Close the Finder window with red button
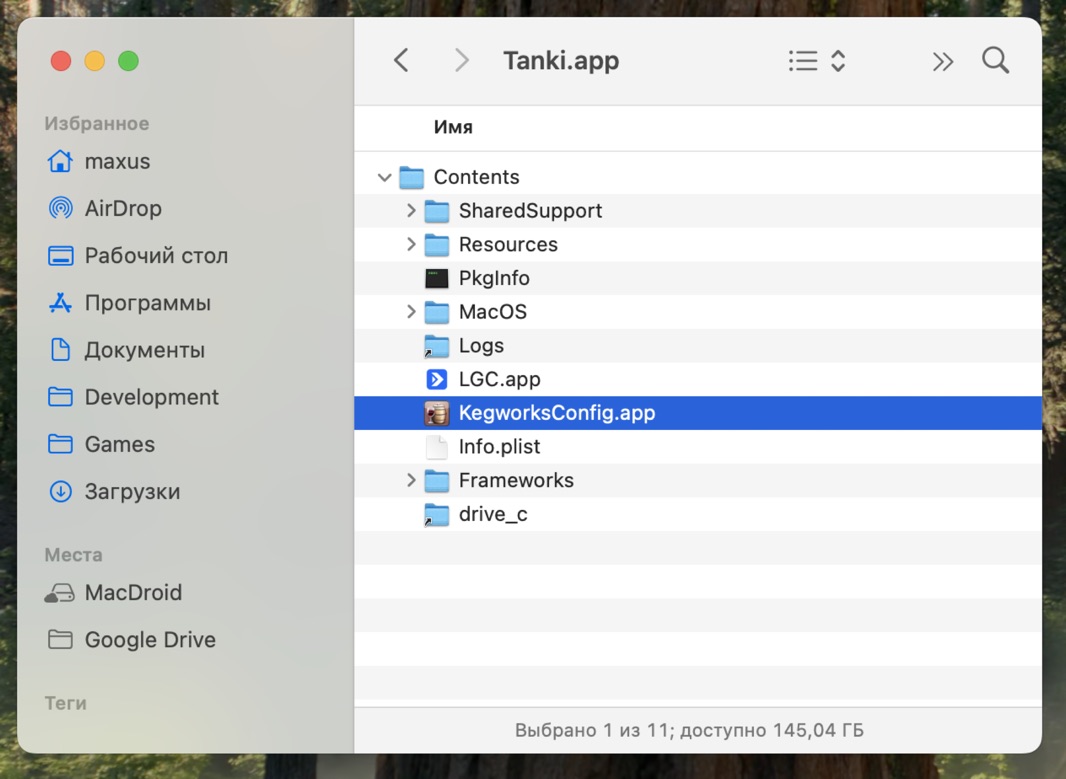Screen dimensions: 1066x779 [x=61, y=61]
